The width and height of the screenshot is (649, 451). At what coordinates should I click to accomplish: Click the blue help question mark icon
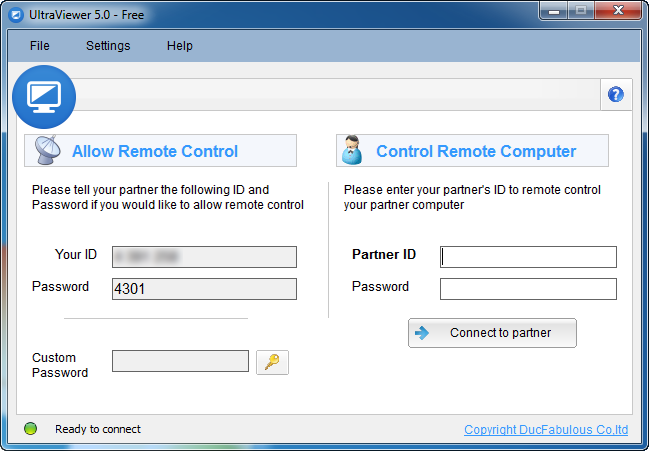[616, 95]
